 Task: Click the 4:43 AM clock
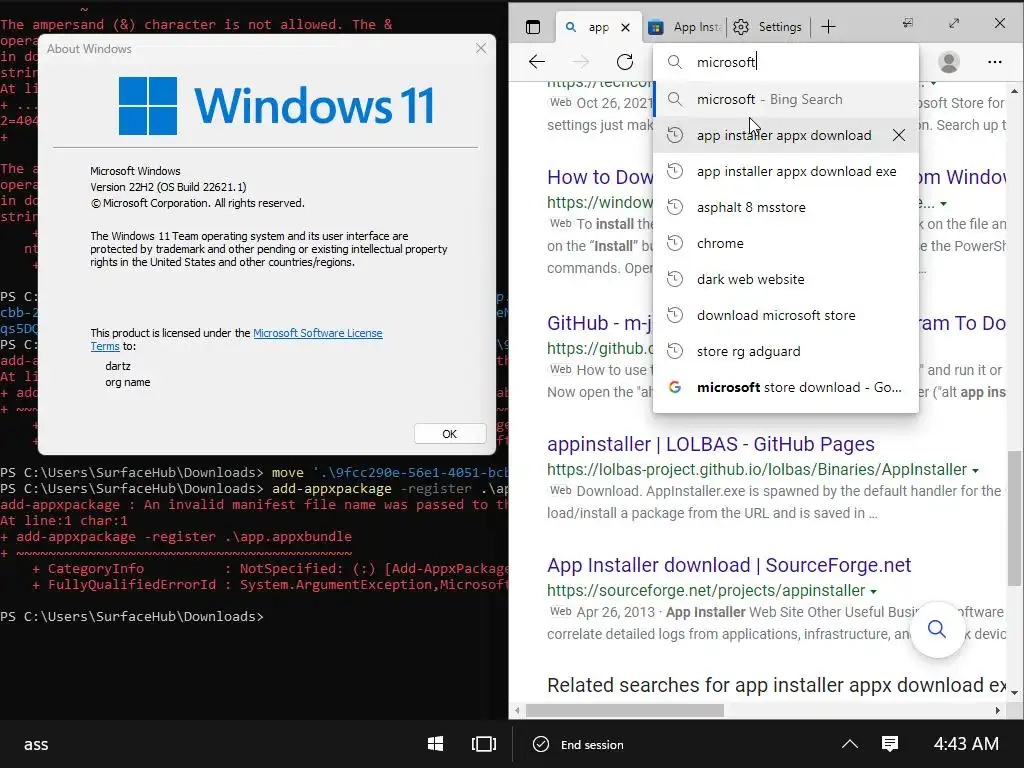(966, 744)
